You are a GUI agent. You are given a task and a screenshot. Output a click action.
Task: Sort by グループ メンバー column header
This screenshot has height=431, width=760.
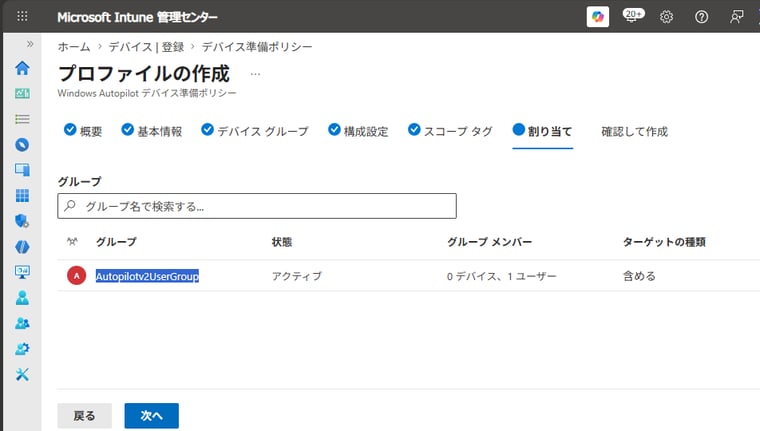pos(490,241)
